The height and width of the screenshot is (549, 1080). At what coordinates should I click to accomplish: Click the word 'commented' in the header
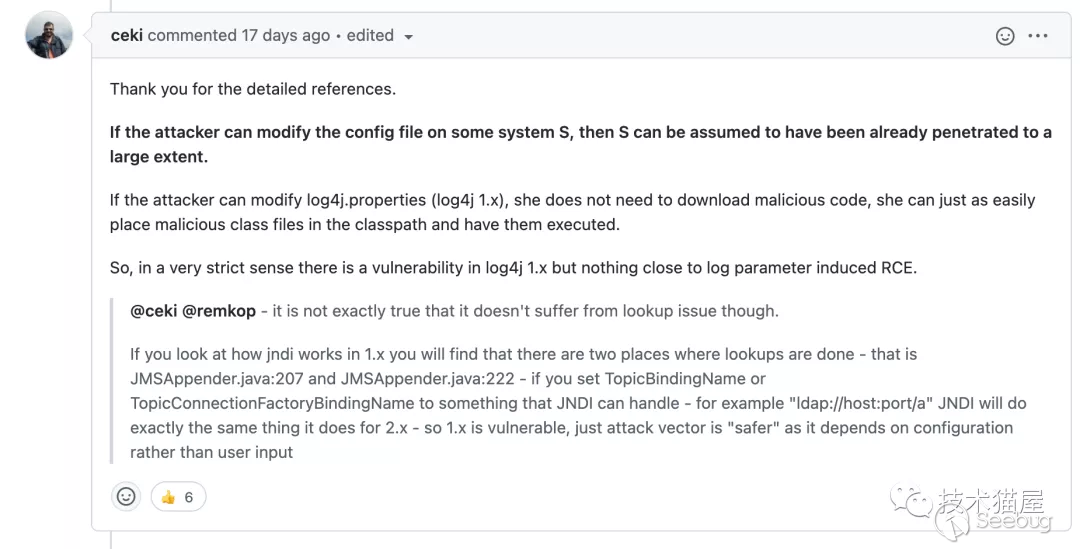point(192,35)
